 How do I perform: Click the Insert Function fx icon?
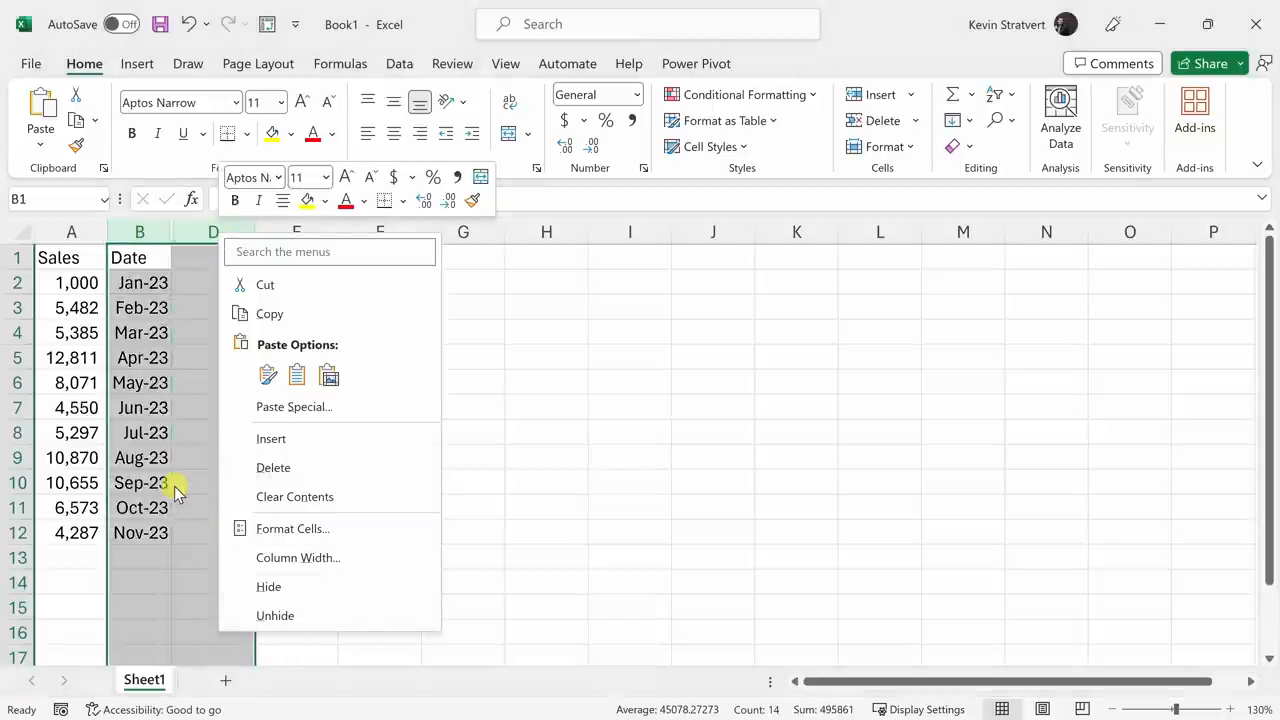coord(191,199)
